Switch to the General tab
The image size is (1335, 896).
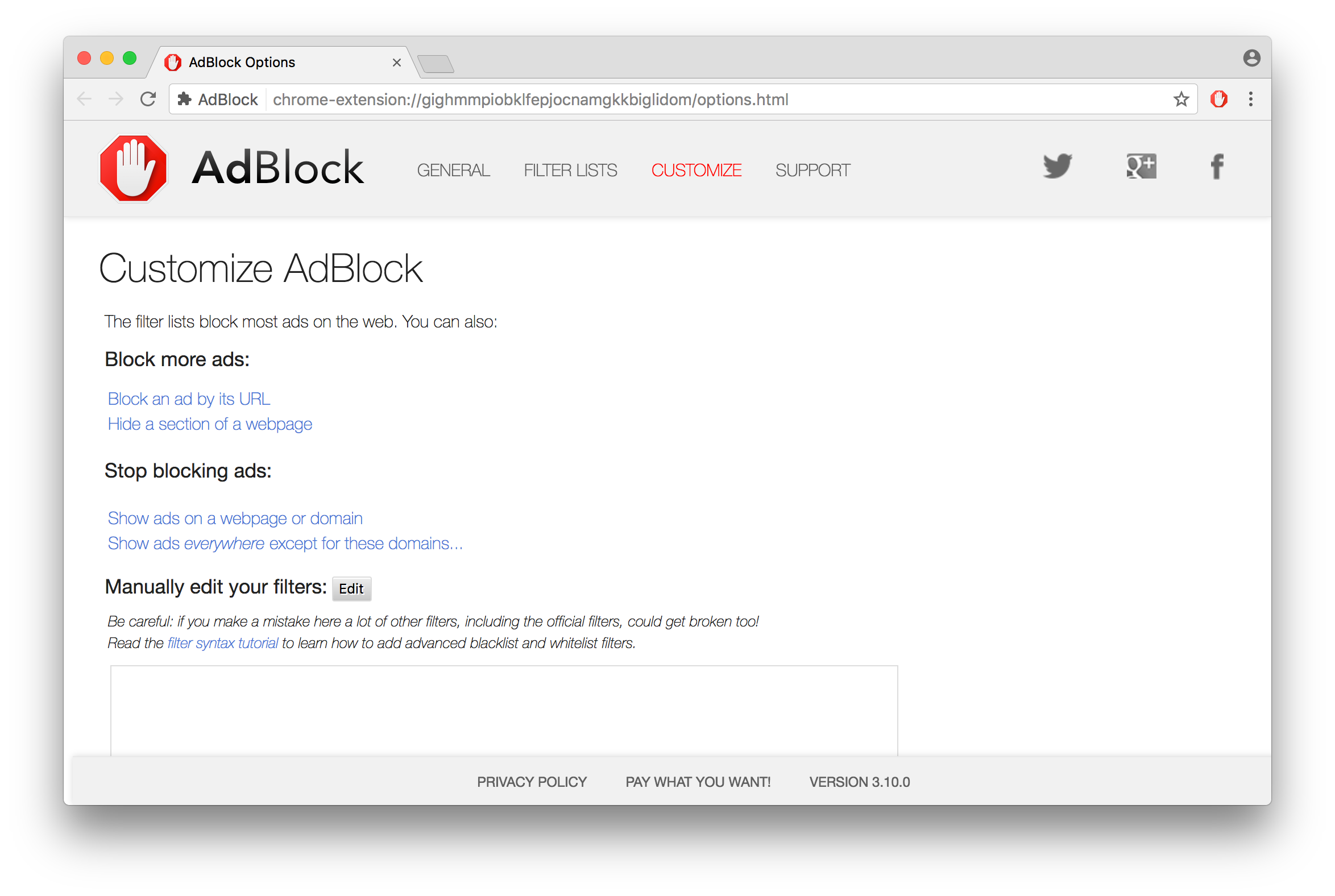point(453,171)
